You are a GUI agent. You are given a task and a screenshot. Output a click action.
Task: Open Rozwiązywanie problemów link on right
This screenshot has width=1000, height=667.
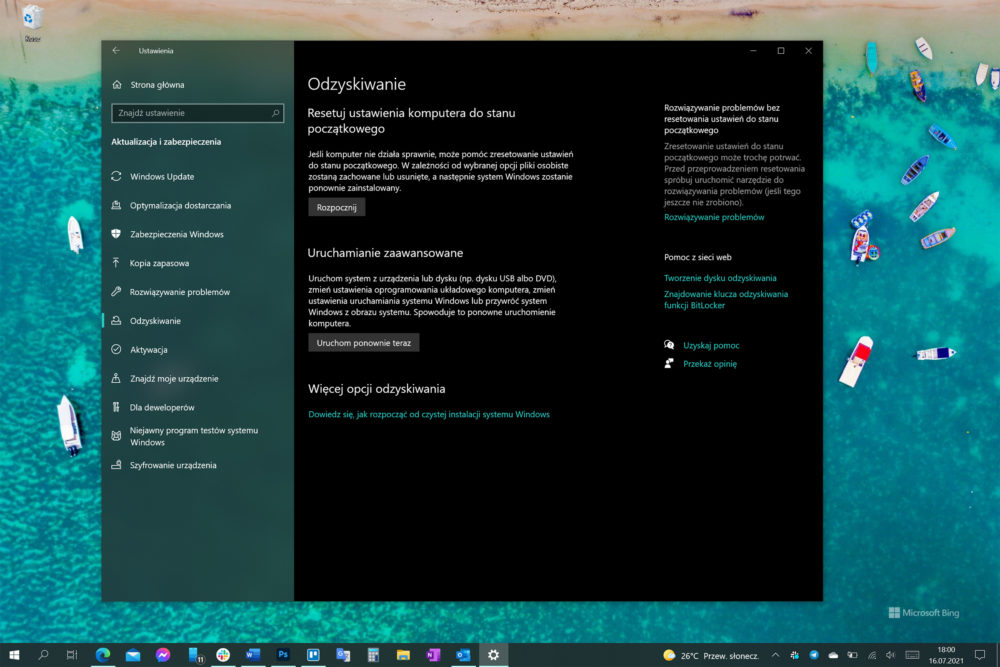[x=714, y=217]
